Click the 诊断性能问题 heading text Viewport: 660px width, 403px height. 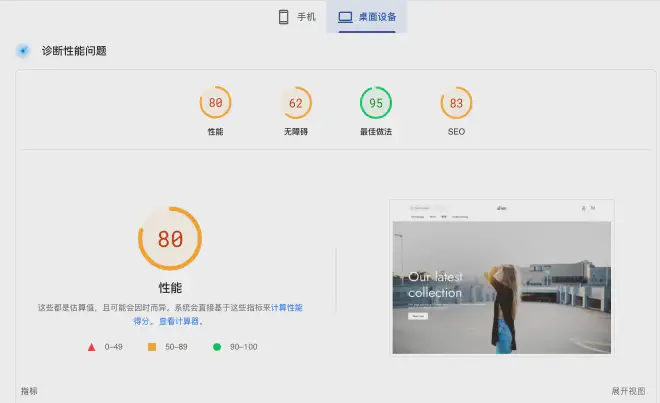[x=74, y=51]
